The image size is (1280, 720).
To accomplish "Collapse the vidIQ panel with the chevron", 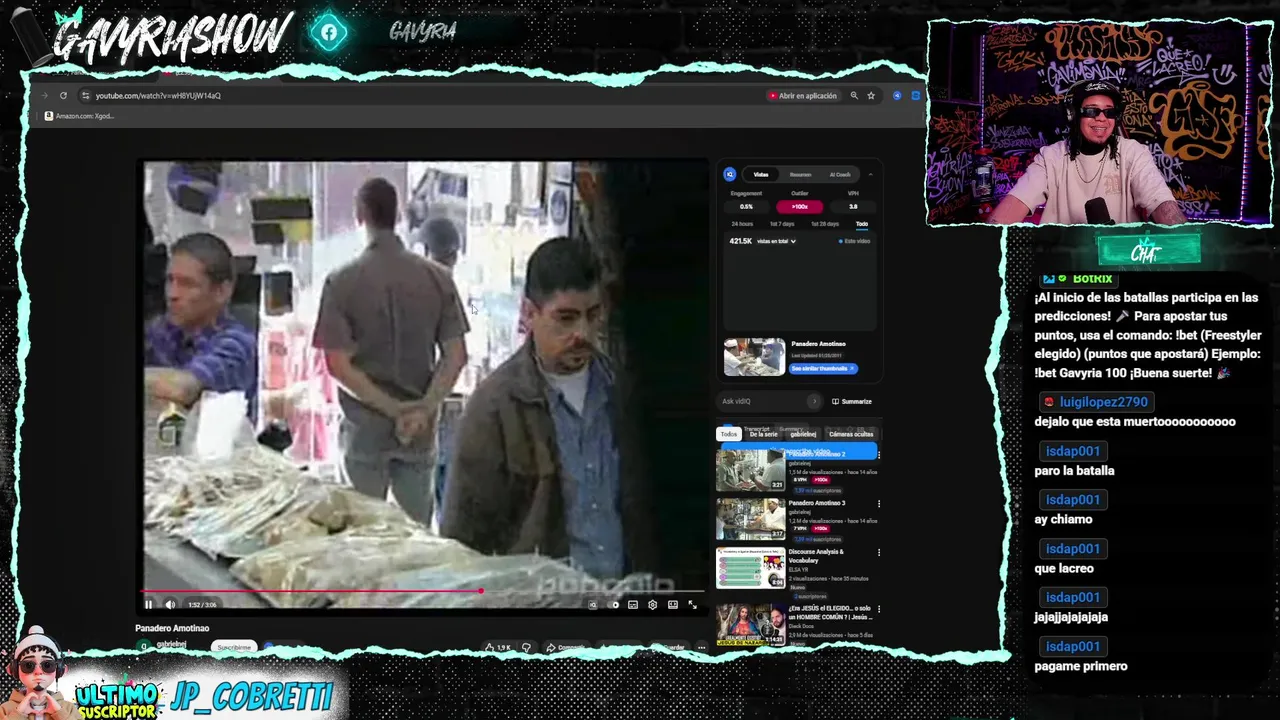I will [870, 174].
